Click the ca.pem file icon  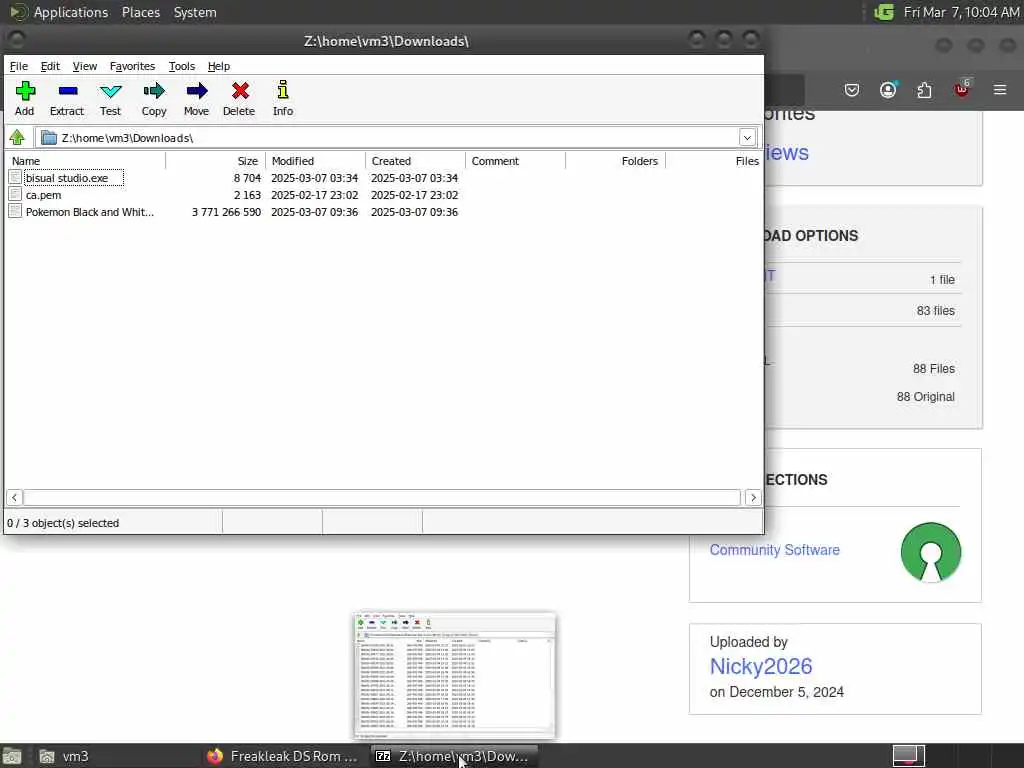pos(15,195)
